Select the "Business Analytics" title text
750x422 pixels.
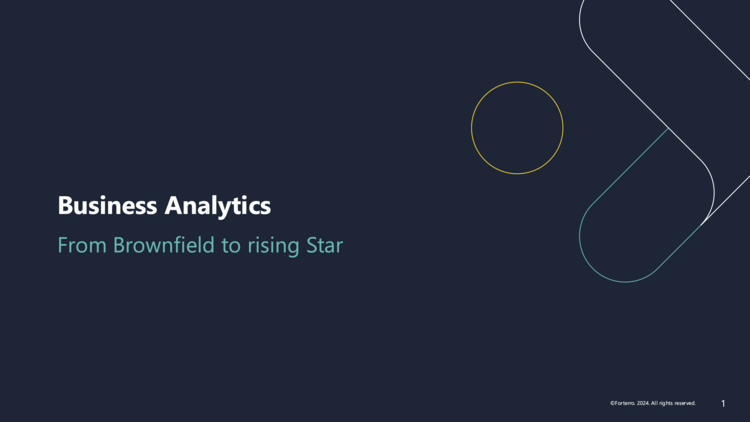[x=164, y=205]
